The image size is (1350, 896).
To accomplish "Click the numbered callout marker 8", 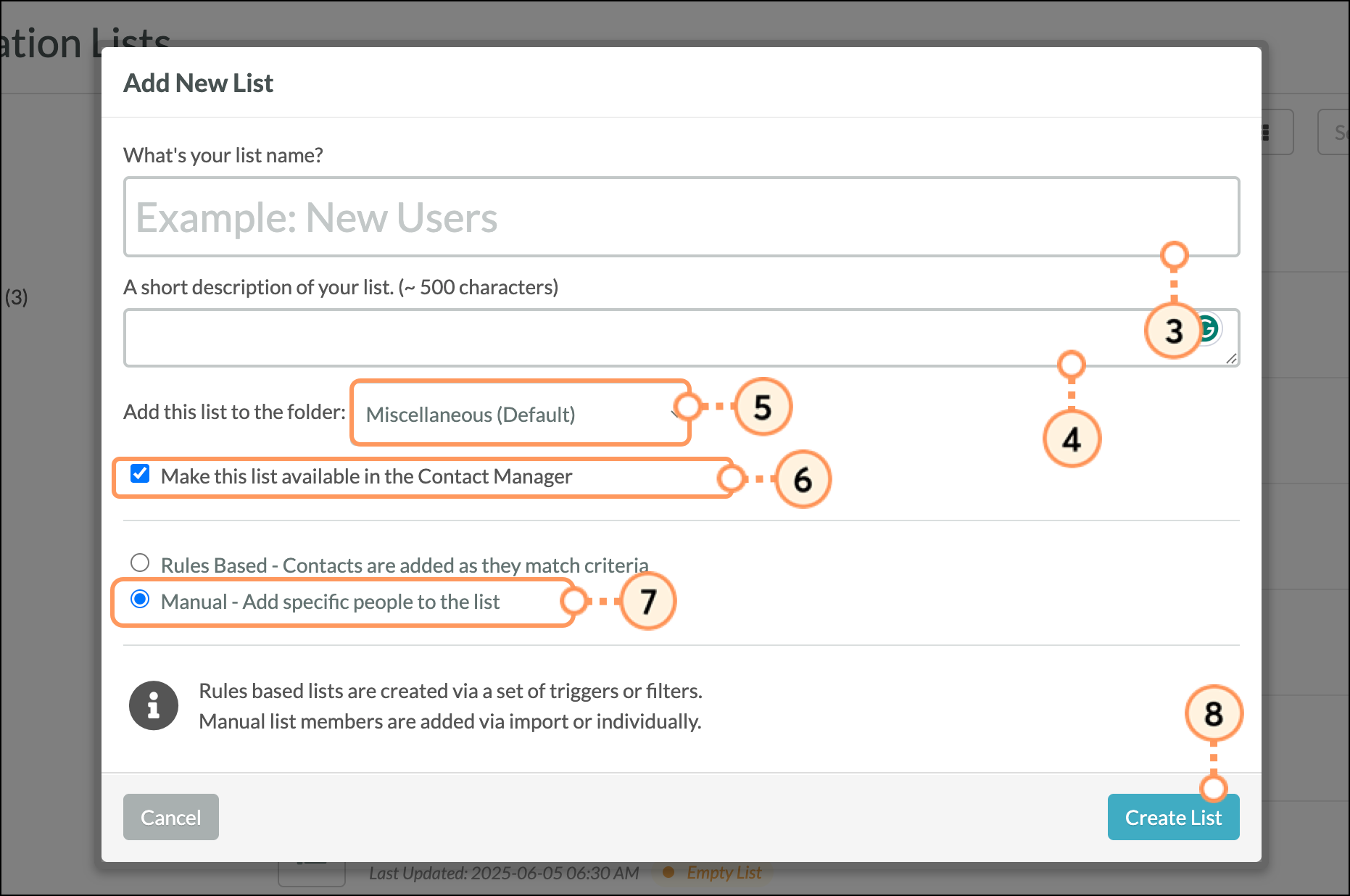I will point(1214,714).
